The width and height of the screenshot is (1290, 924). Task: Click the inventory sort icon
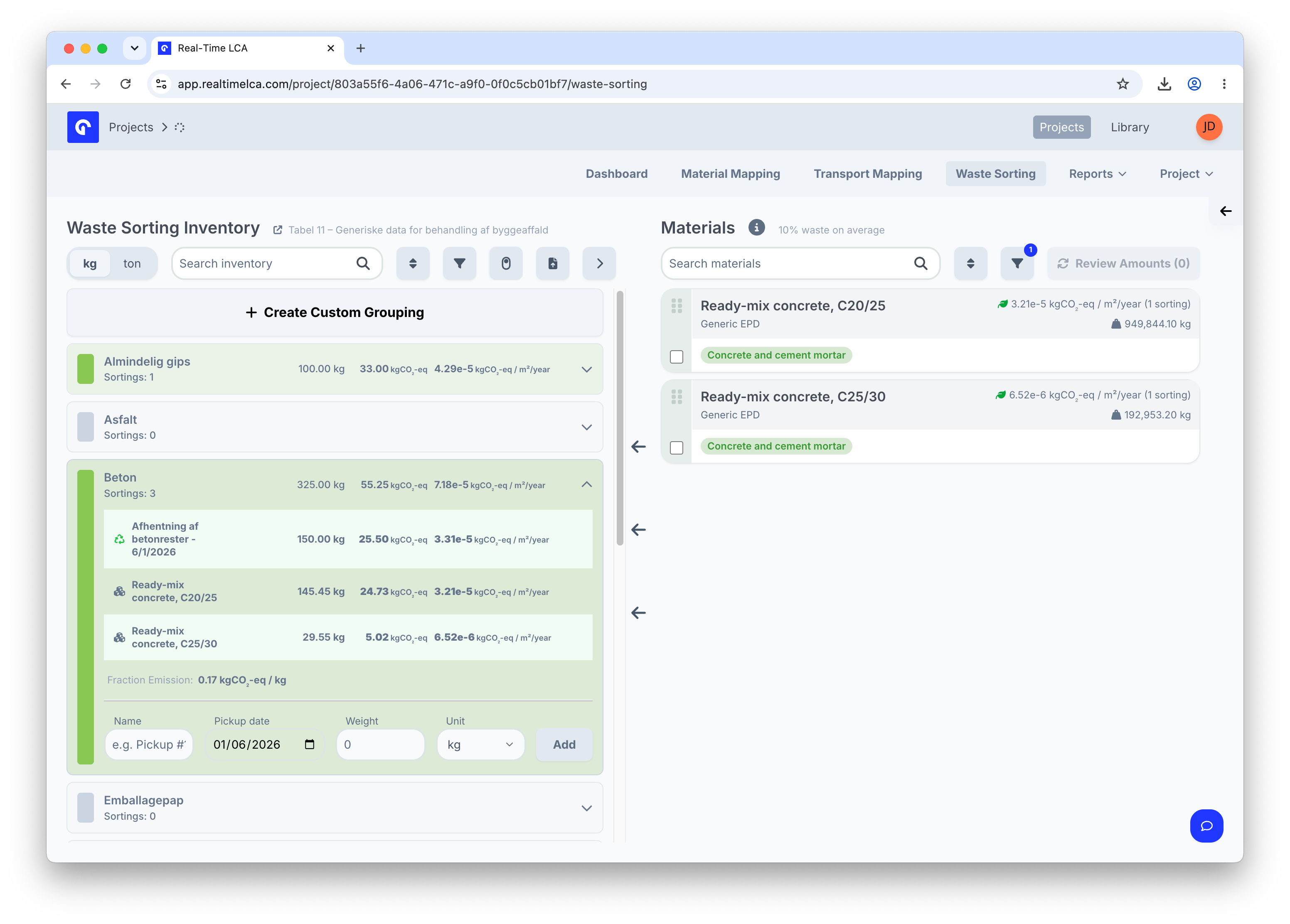point(412,263)
